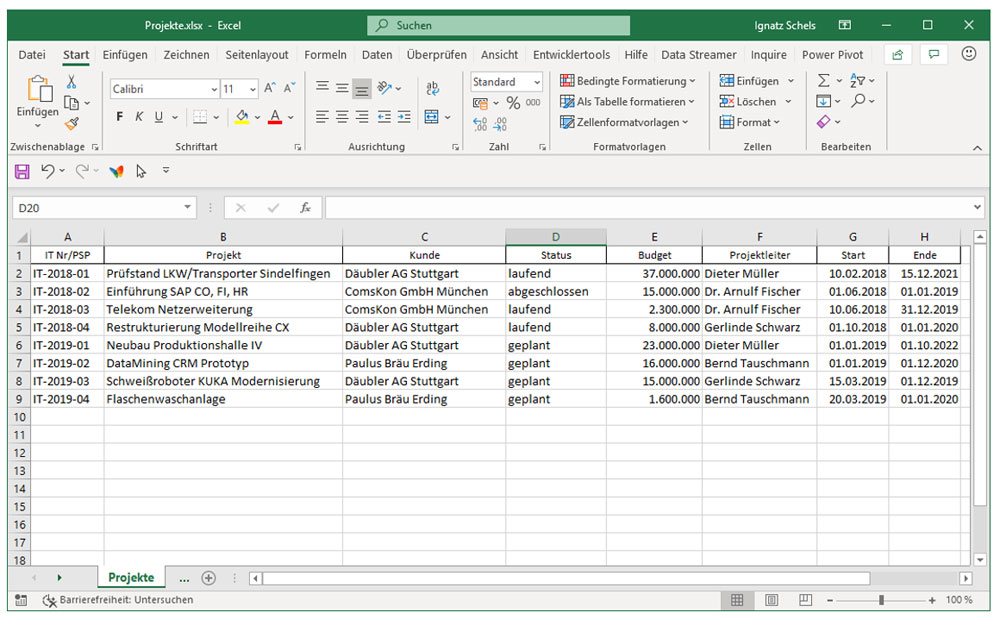Switch to the Seitenlayout ribbon tab
Screen dimensions: 1000x619
tap(256, 55)
